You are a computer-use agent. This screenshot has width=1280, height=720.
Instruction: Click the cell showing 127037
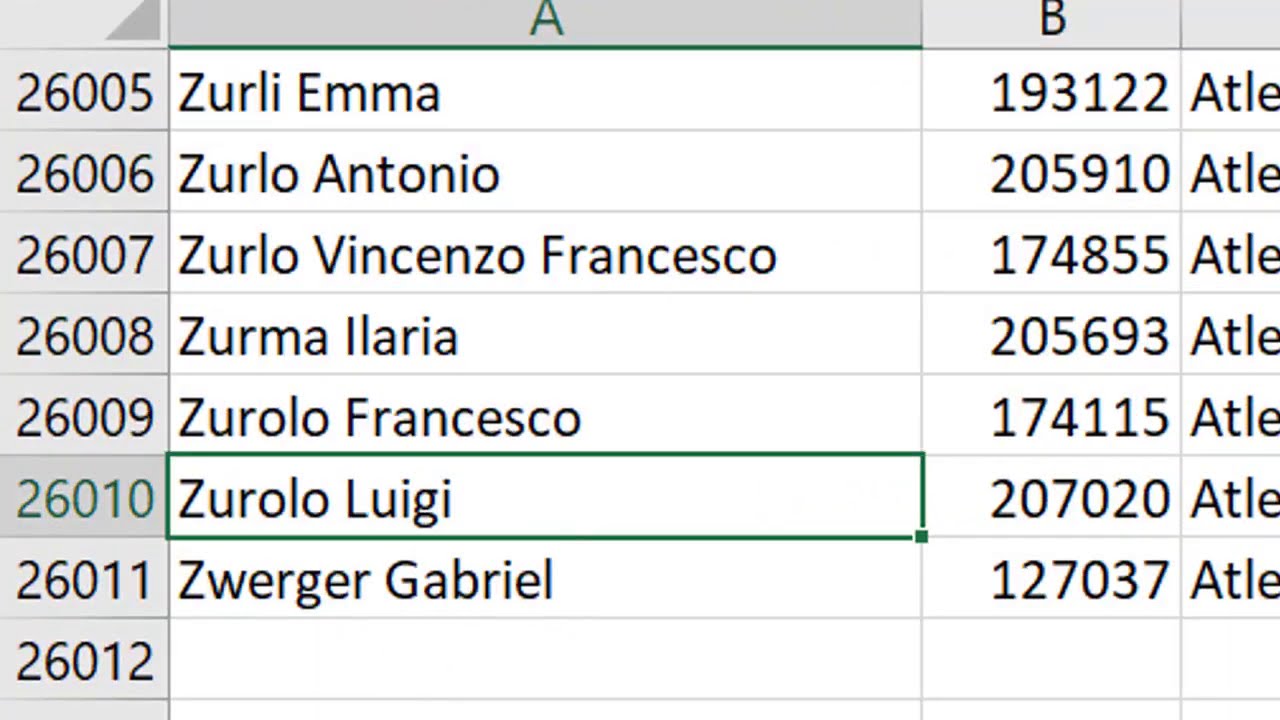[1051, 580]
